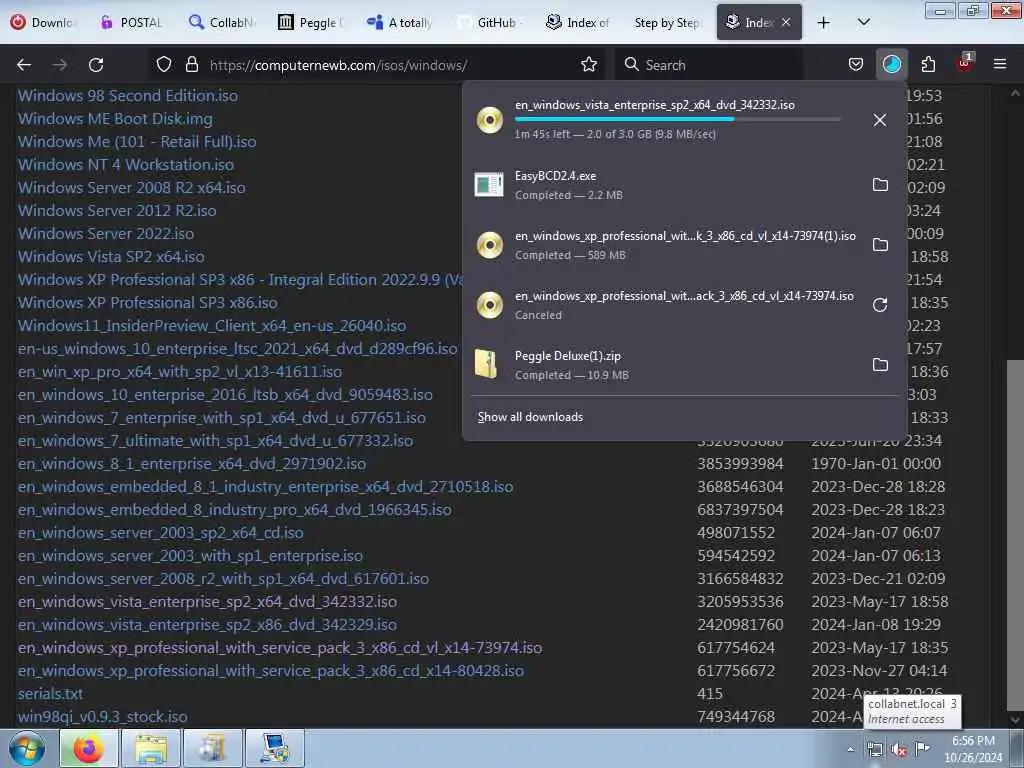Viewport: 1024px width, 768px height.
Task: Launch Firefox from the taskbar
Action: click(x=88, y=748)
